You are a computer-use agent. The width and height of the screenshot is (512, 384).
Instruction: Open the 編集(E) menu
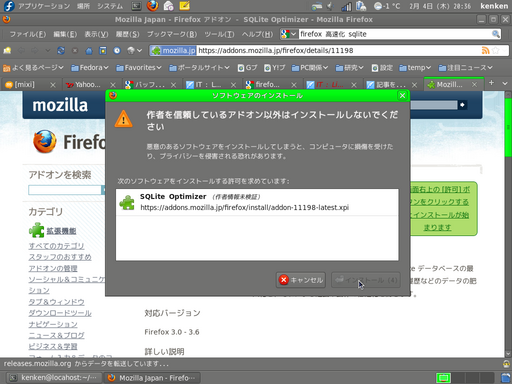tap(65, 34)
